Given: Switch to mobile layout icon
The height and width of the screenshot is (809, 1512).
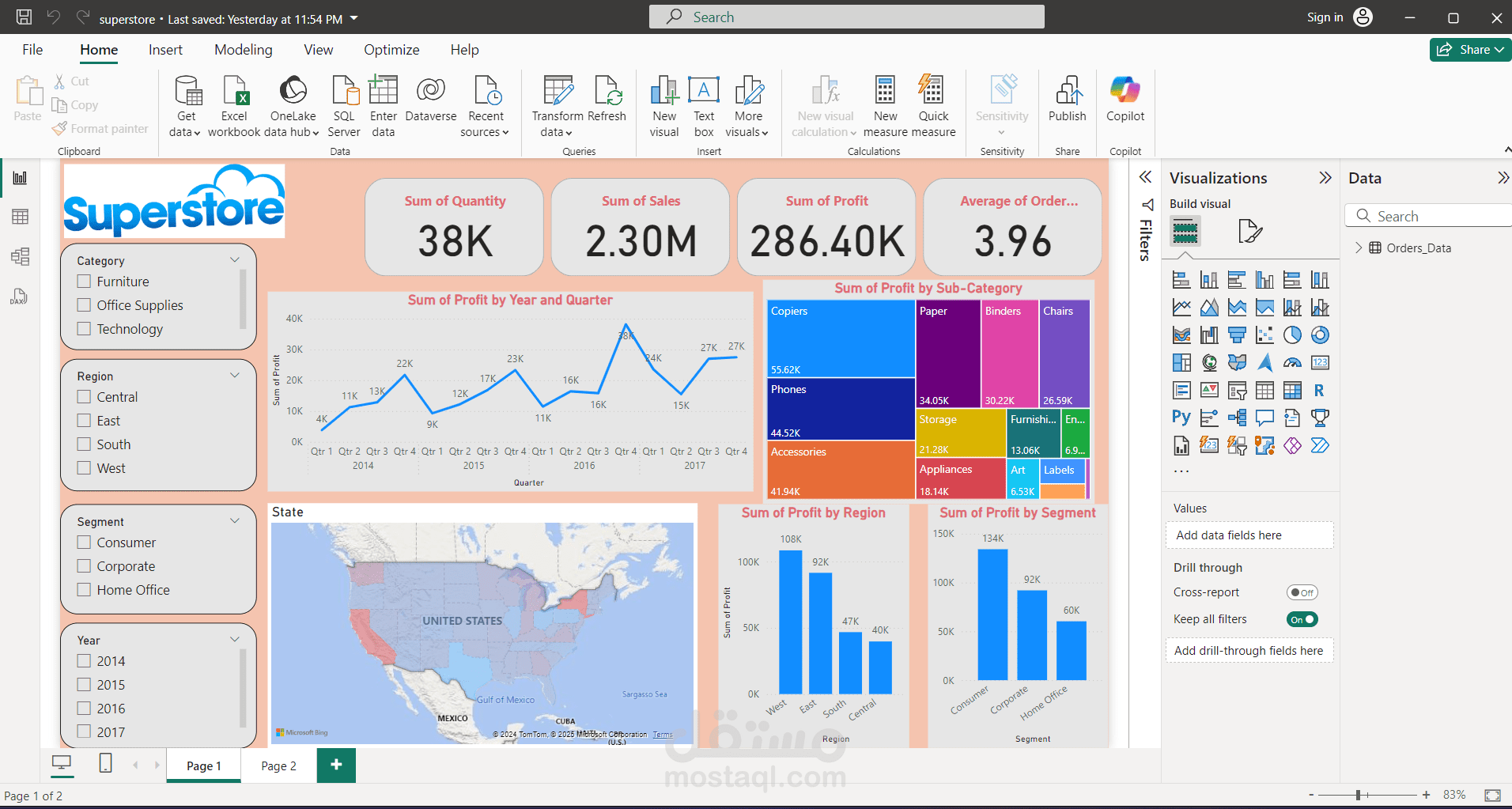Looking at the screenshot, I should [x=105, y=763].
